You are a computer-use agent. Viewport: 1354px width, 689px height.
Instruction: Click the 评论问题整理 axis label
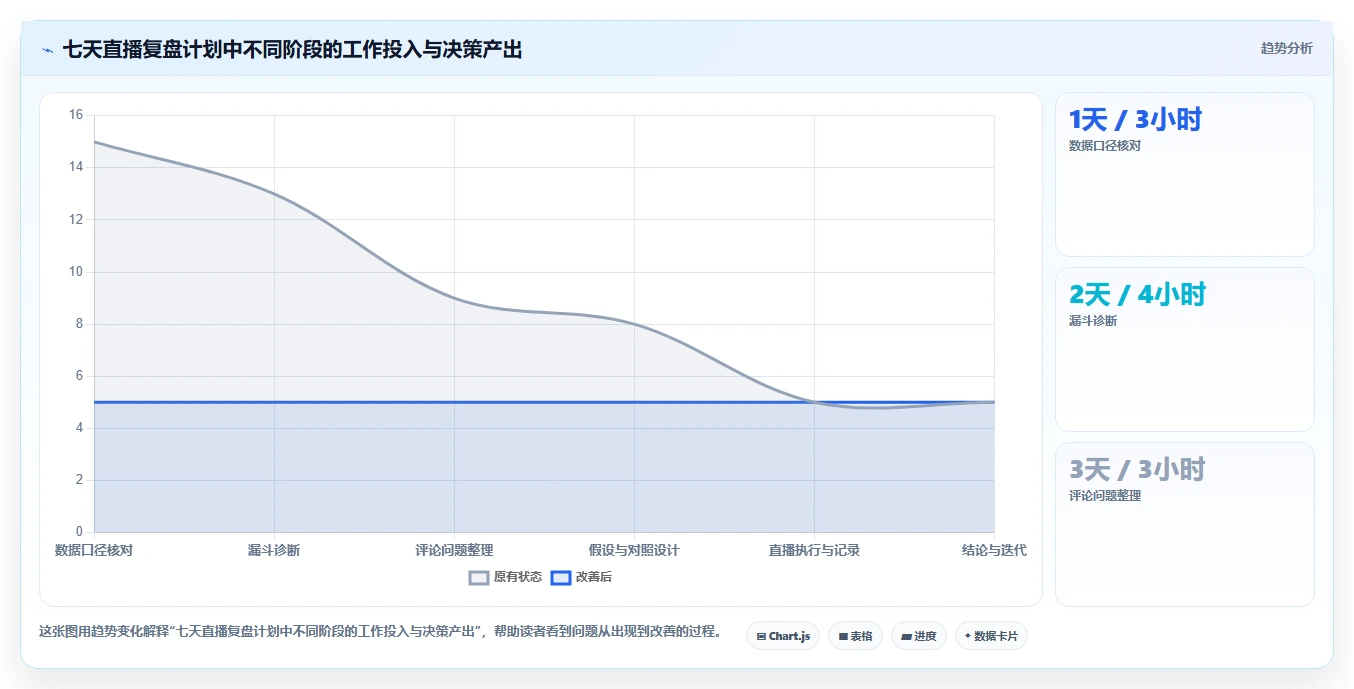(454, 550)
